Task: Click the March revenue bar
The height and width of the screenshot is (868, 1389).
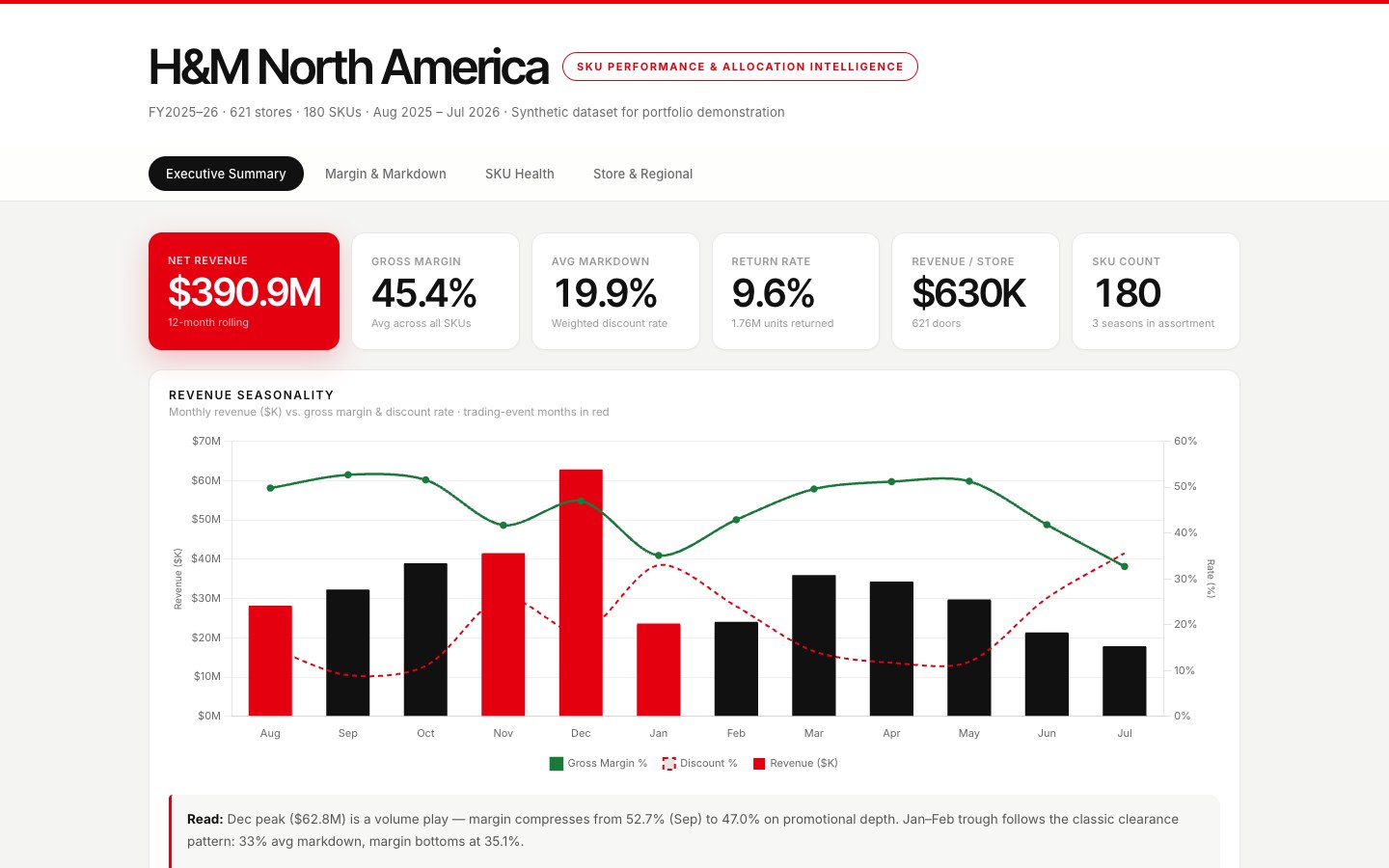Action: point(814,645)
